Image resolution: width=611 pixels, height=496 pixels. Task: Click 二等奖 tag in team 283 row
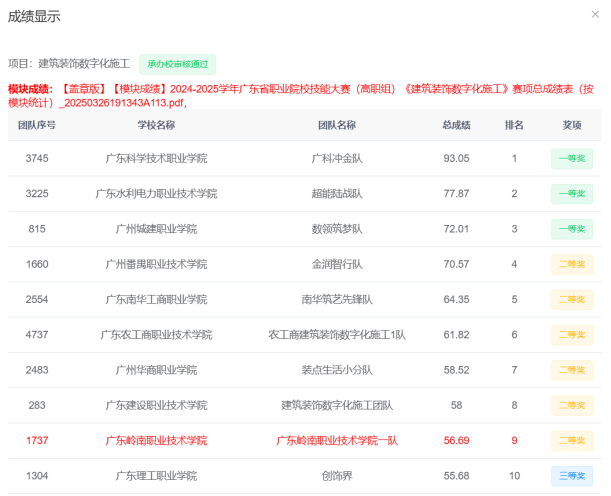pos(572,405)
